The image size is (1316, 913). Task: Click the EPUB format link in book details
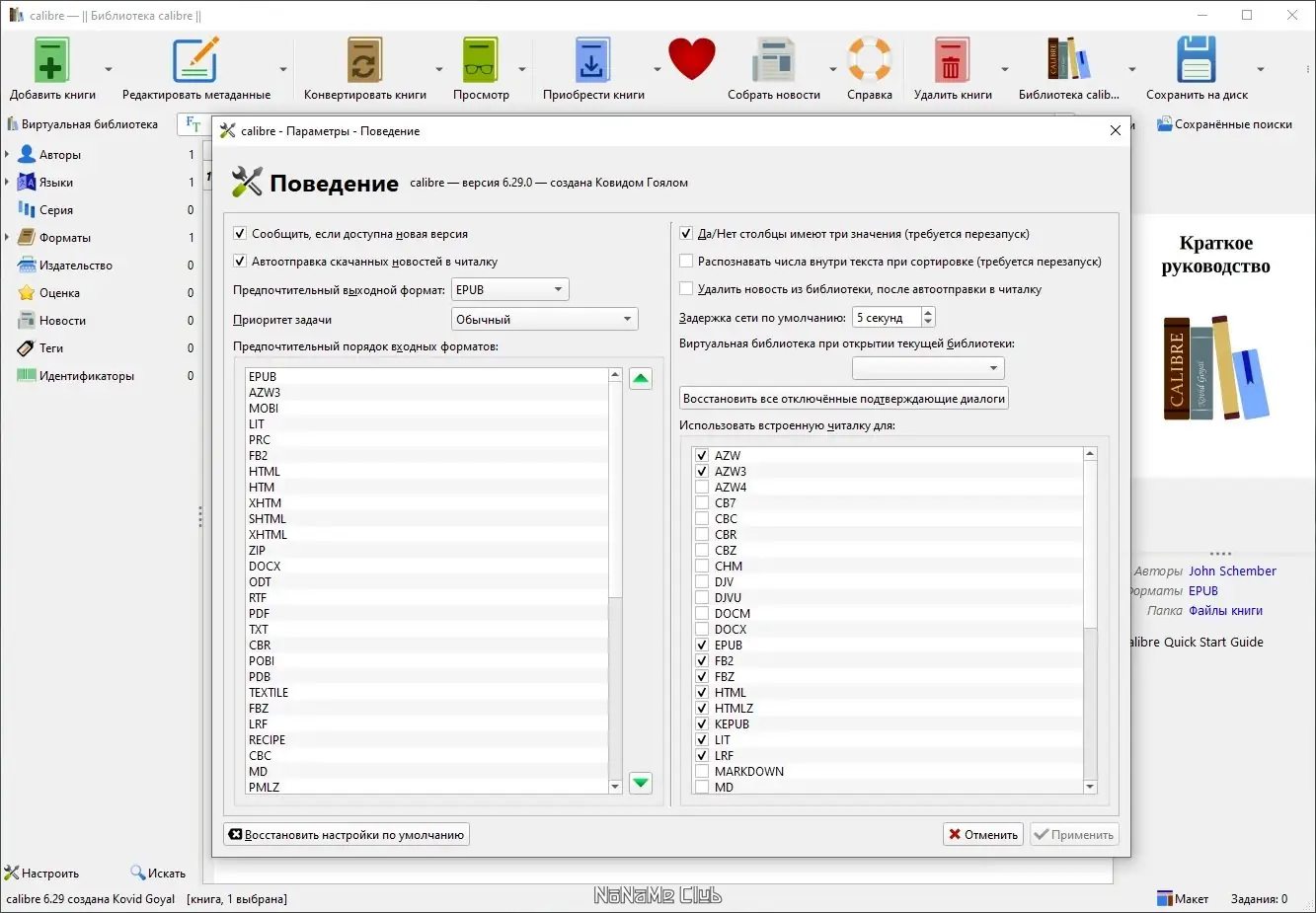coord(1203,591)
